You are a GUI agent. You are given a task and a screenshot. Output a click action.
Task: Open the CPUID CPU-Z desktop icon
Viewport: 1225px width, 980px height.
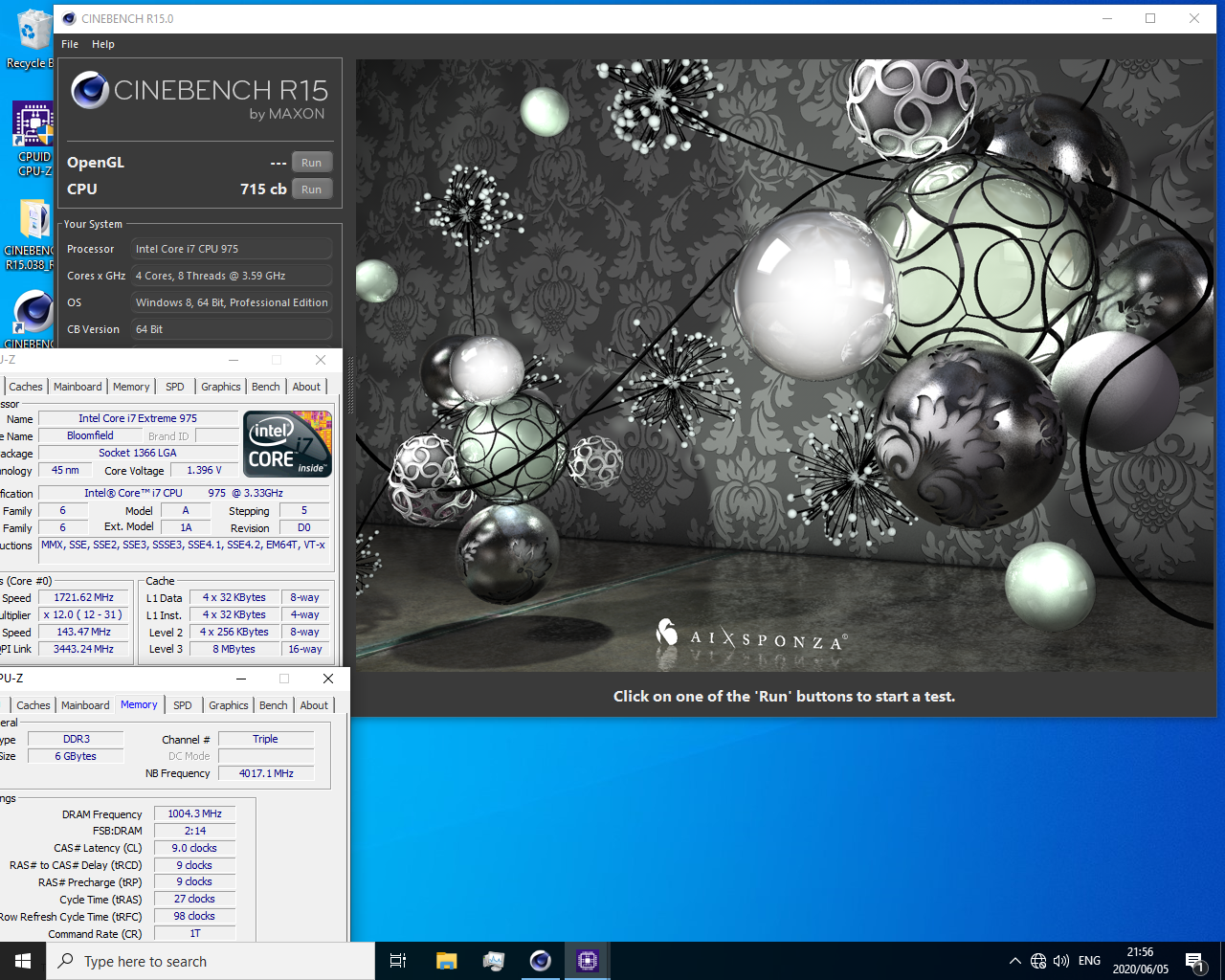click(x=33, y=139)
